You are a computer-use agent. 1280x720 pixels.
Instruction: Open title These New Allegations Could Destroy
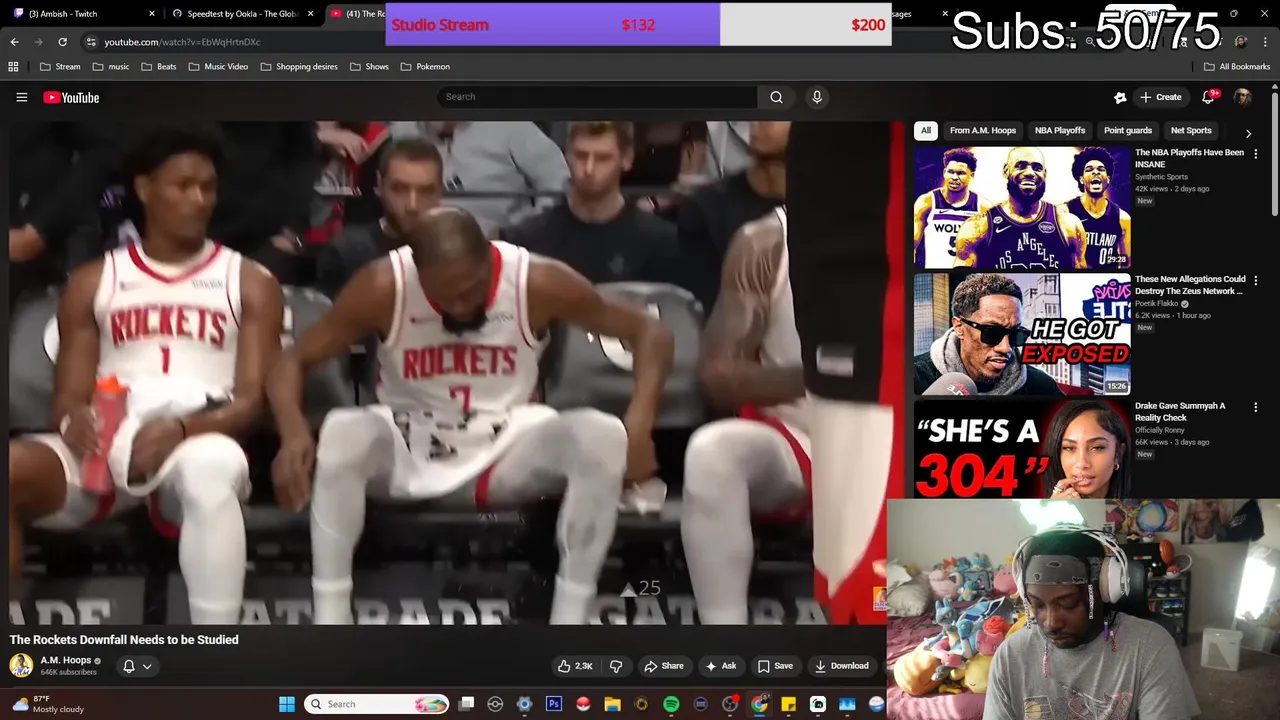click(x=1190, y=285)
